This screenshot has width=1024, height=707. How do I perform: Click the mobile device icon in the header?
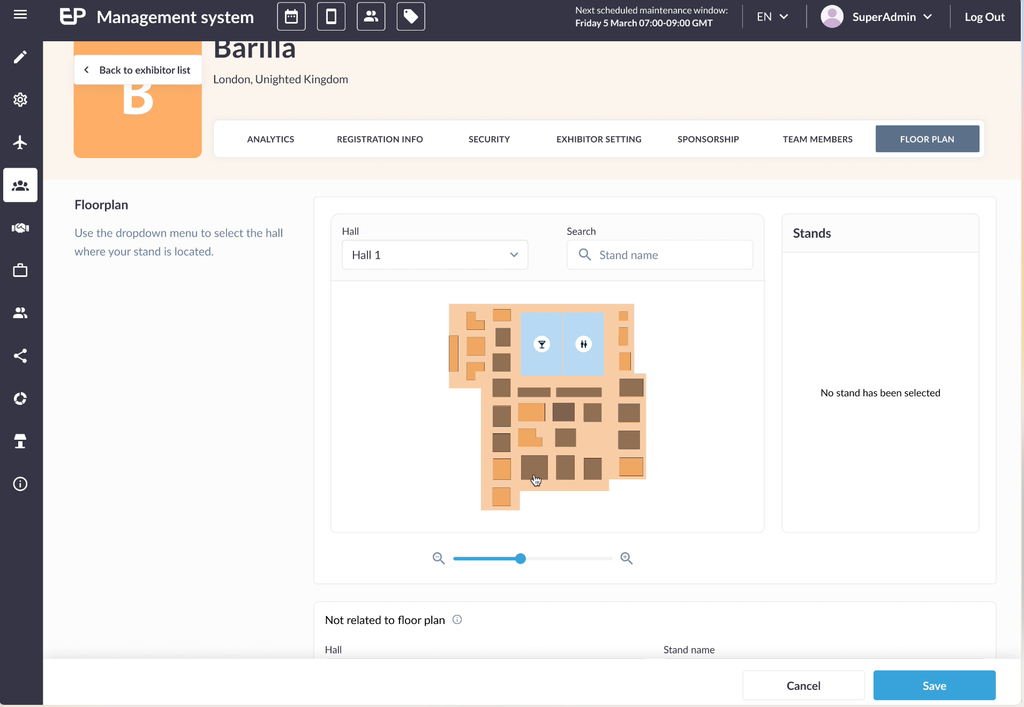[x=331, y=17]
